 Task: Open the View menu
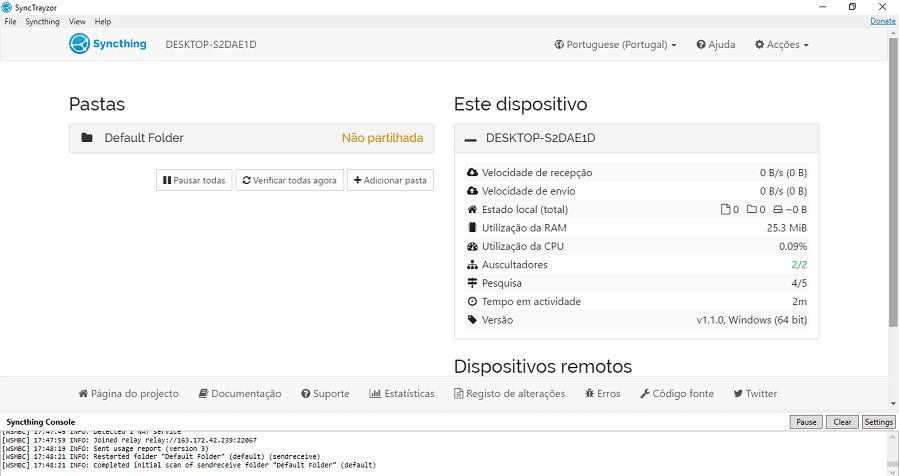coord(77,21)
